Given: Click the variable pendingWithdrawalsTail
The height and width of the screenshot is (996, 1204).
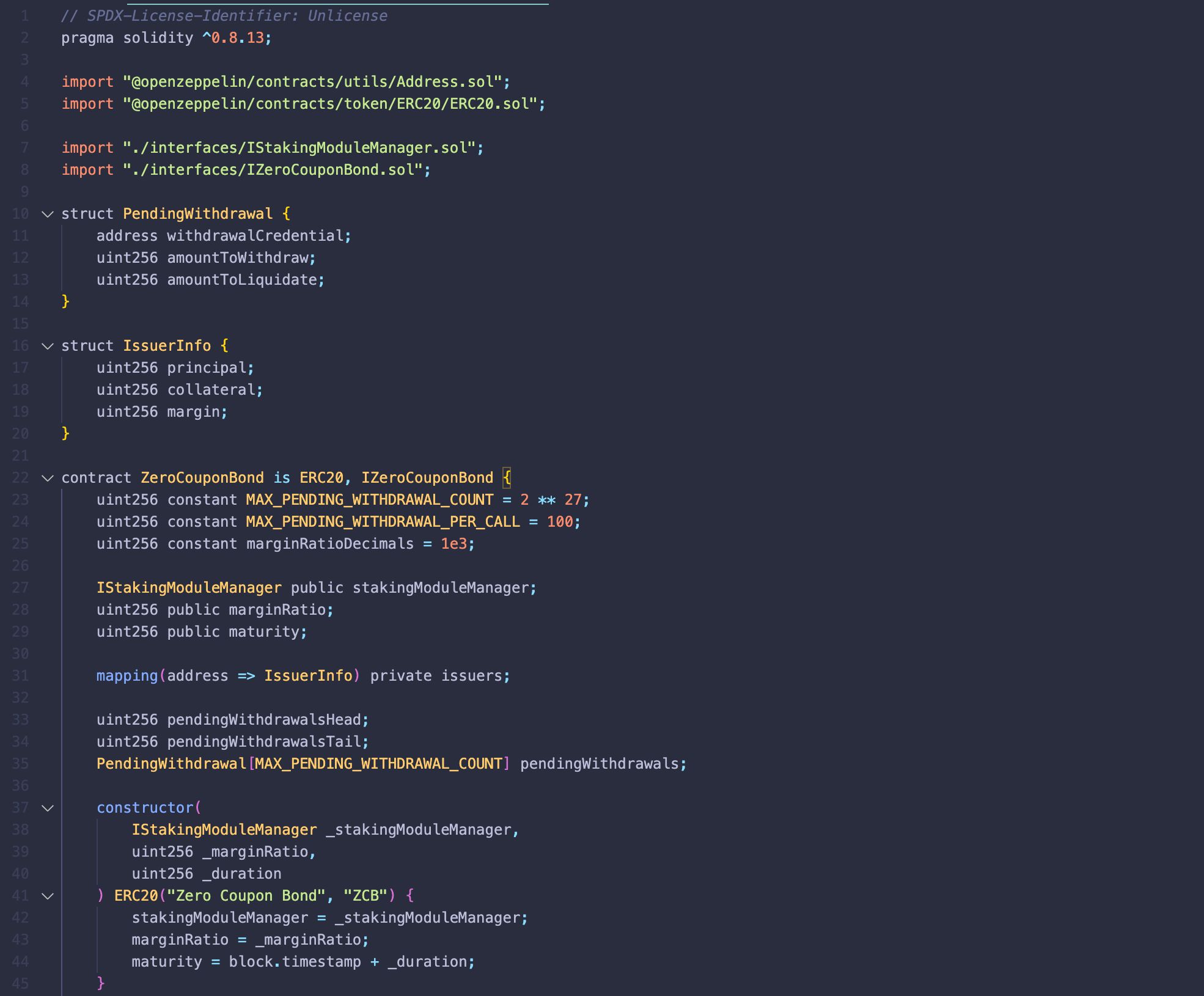Looking at the screenshot, I should click(264, 742).
